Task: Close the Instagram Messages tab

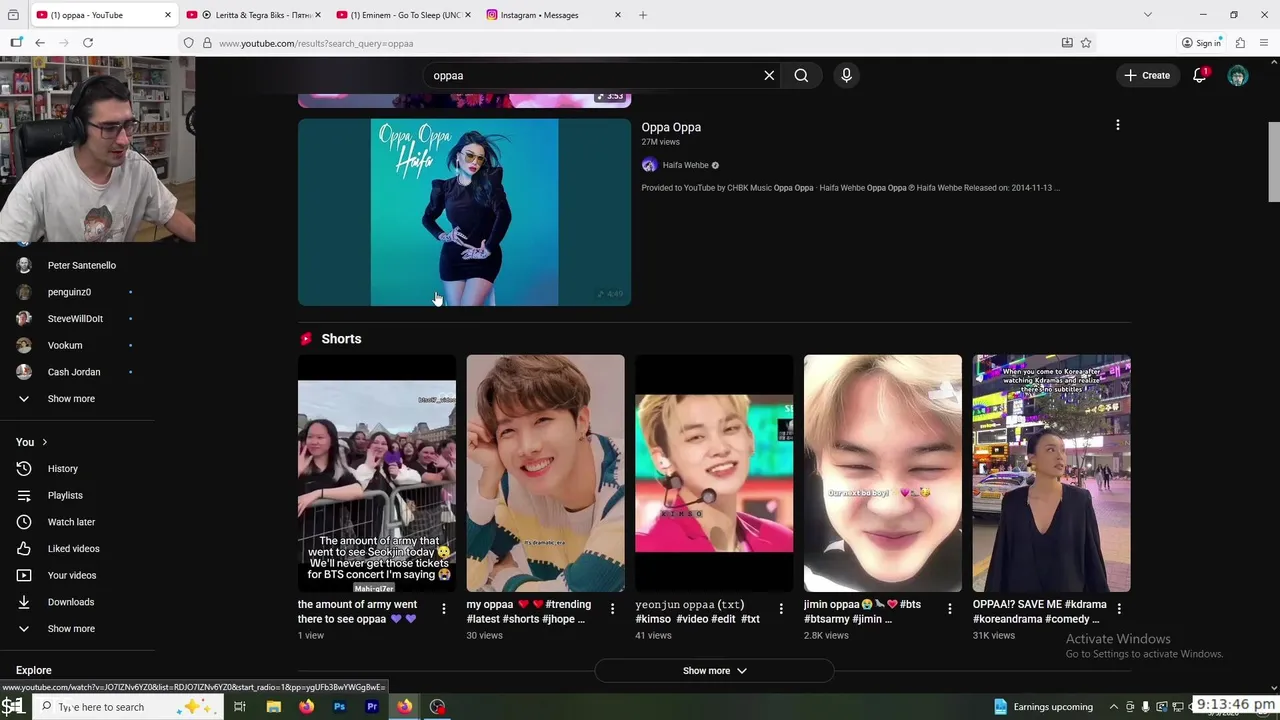Action: 617,15
